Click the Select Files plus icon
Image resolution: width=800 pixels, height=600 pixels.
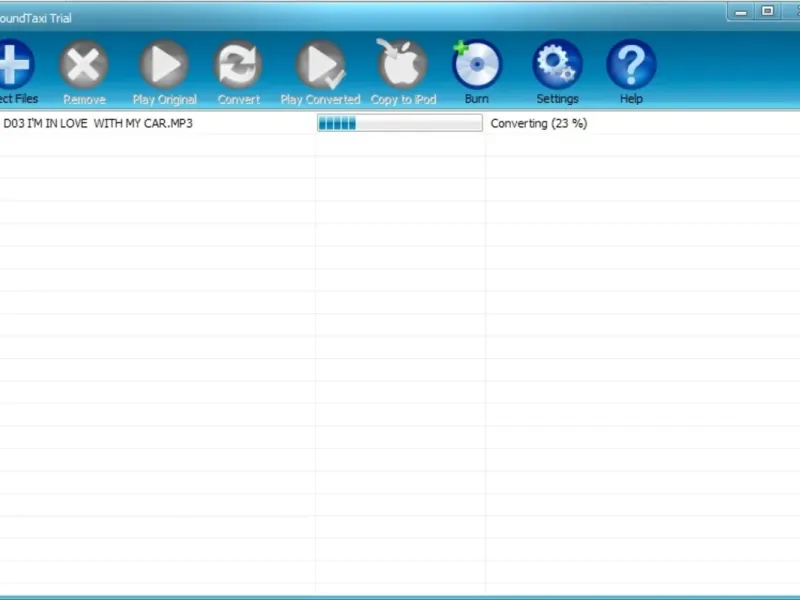tap(15, 64)
